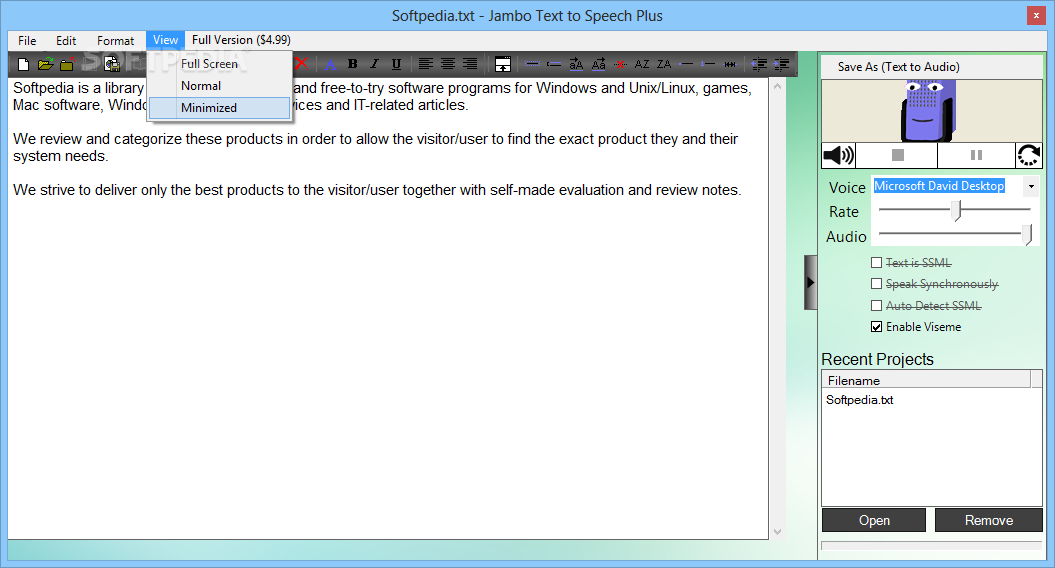Click the animated robot avatar image

point(931,110)
